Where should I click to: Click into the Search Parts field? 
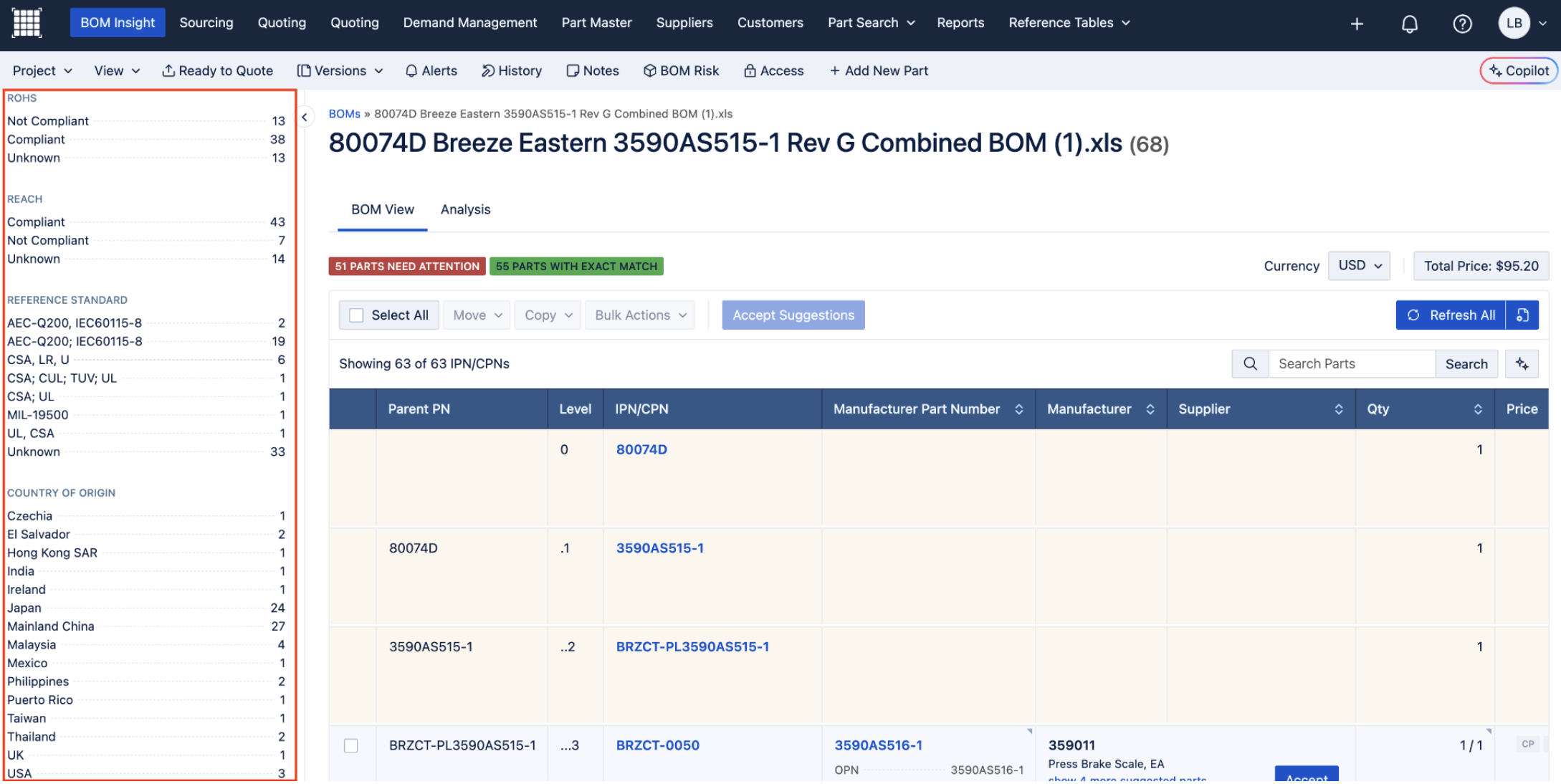pos(1351,363)
